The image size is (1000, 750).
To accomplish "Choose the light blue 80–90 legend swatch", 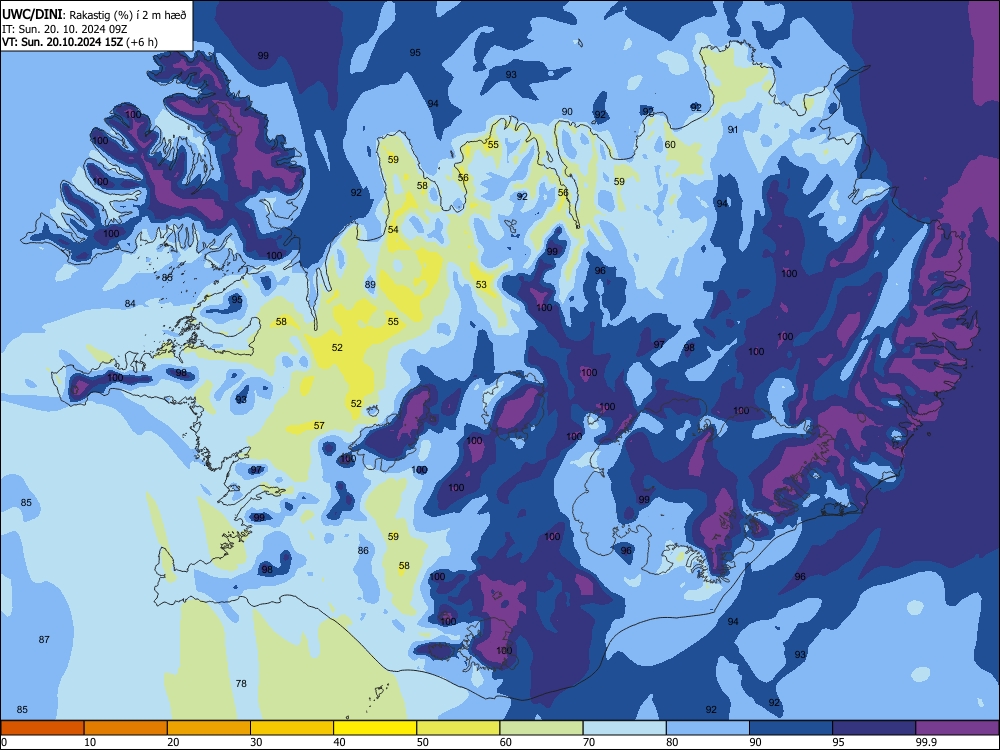I will pyautogui.click(x=708, y=728).
